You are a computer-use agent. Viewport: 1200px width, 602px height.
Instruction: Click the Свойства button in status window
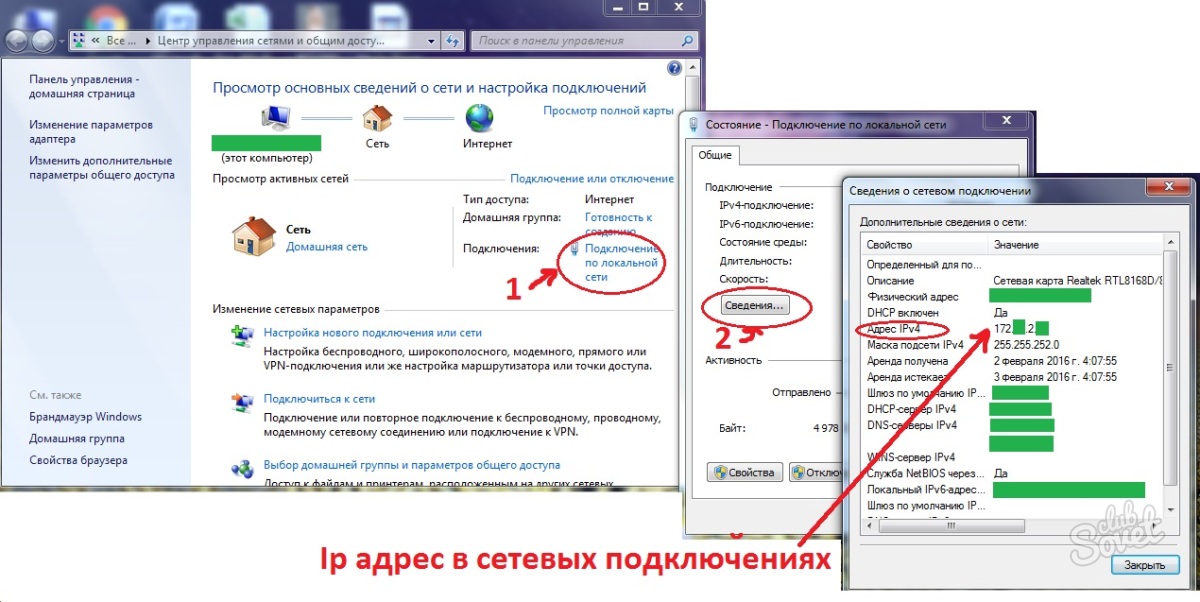[x=744, y=472]
